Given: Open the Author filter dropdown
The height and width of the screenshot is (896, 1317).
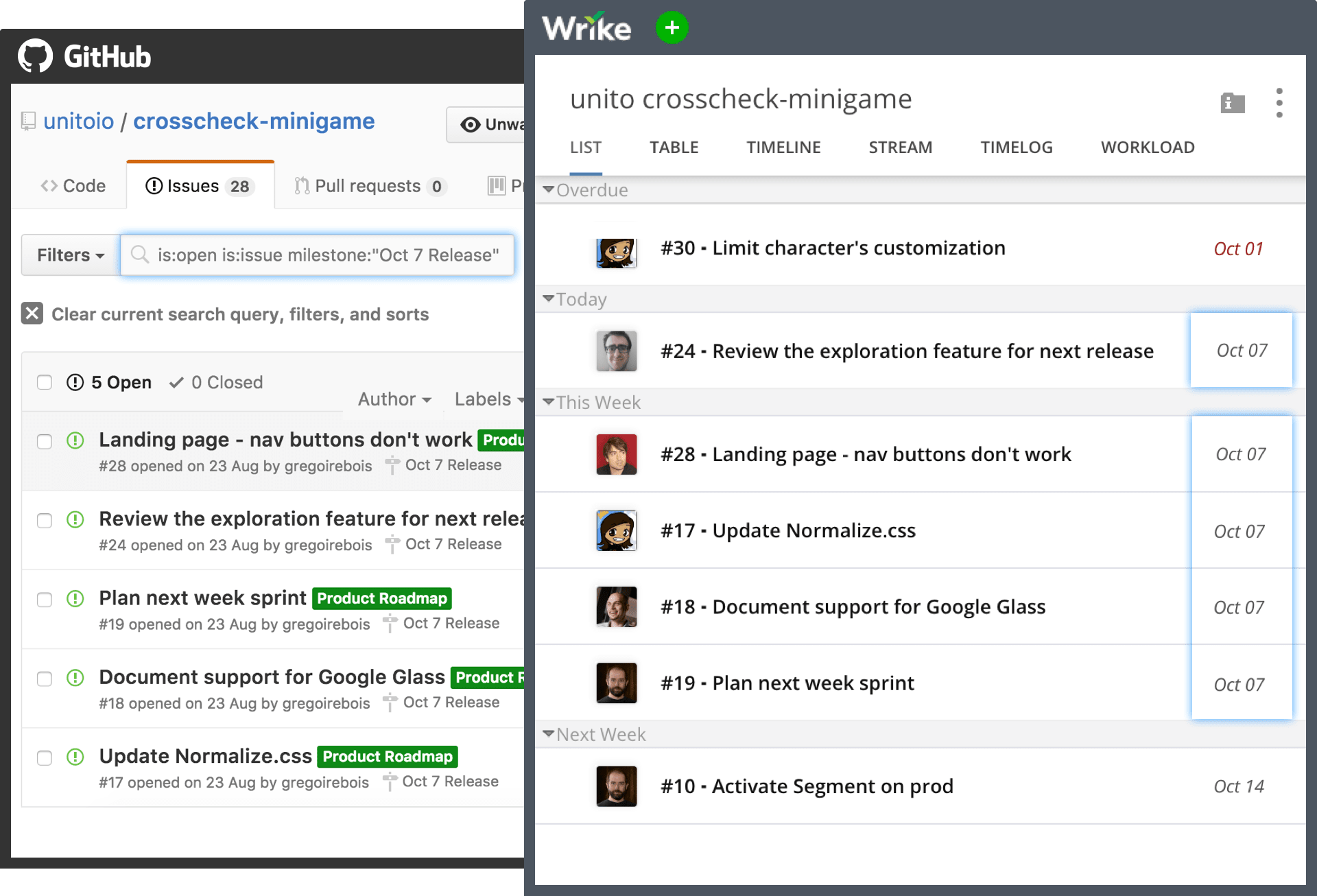Looking at the screenshot, I should click(x=394, y=399).
